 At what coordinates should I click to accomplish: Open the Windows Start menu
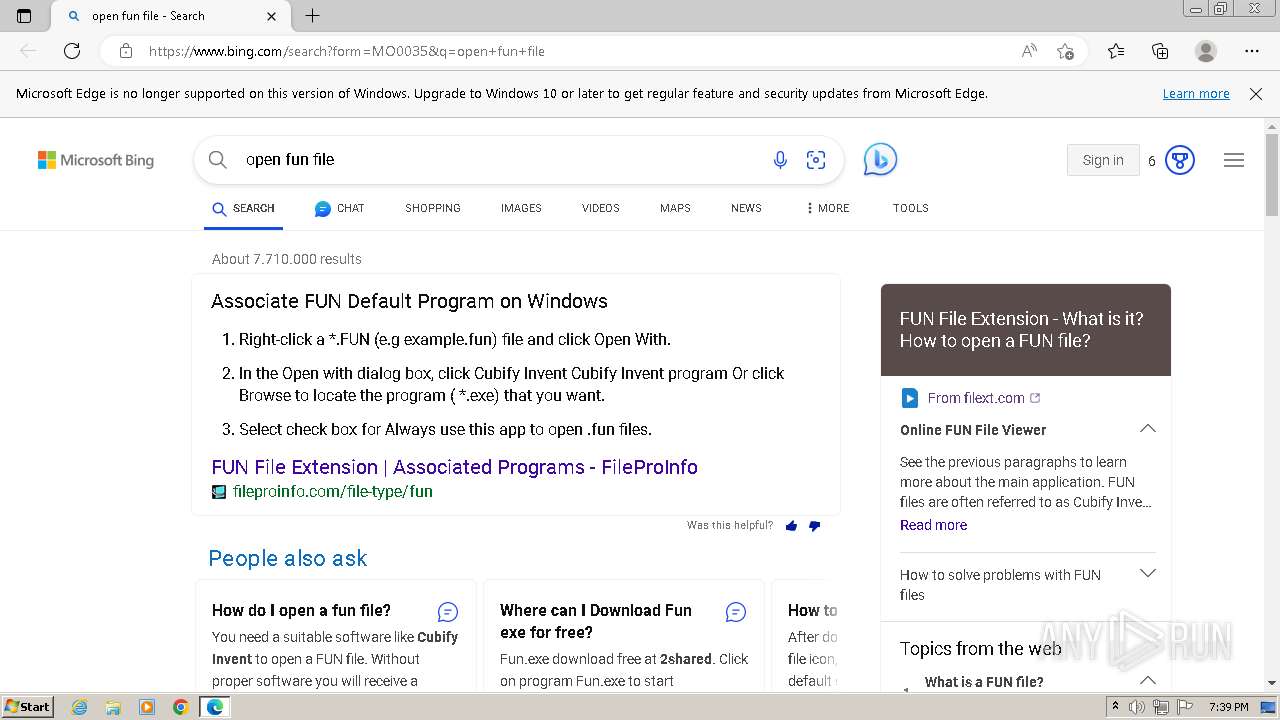[x=28, y=707]
